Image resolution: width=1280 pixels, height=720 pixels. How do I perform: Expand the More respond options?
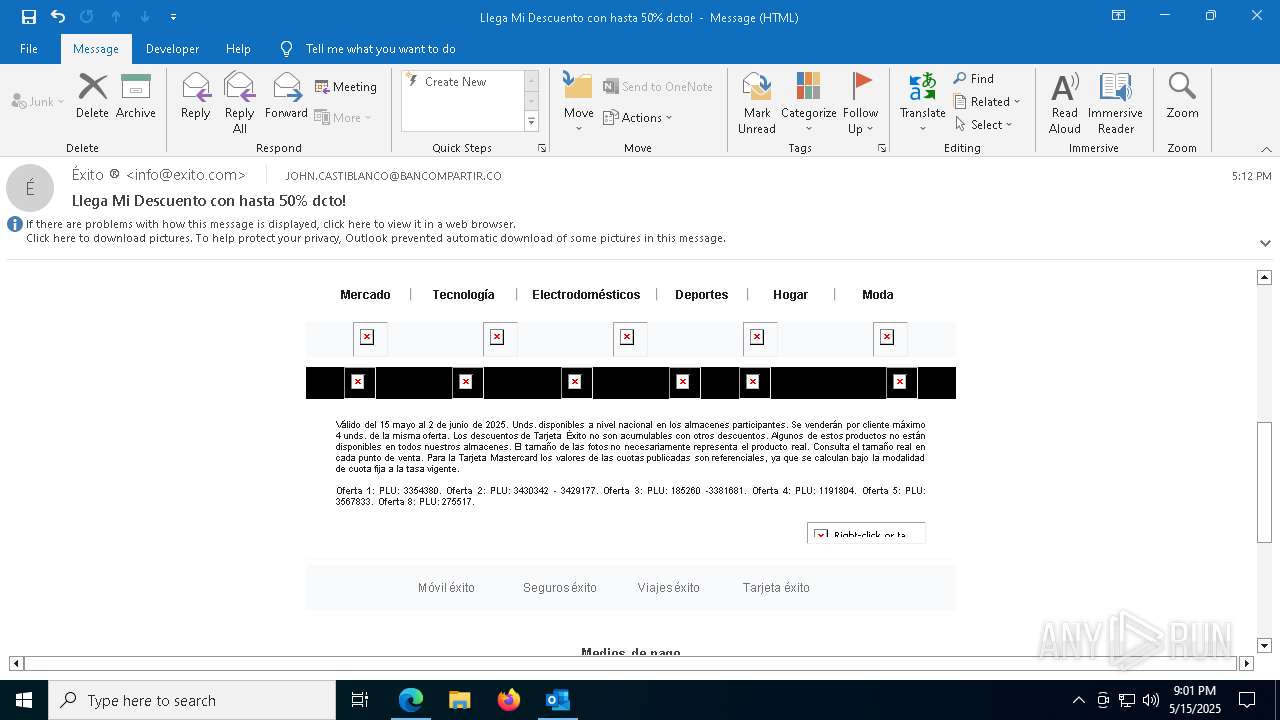click(x=343, y=117)
